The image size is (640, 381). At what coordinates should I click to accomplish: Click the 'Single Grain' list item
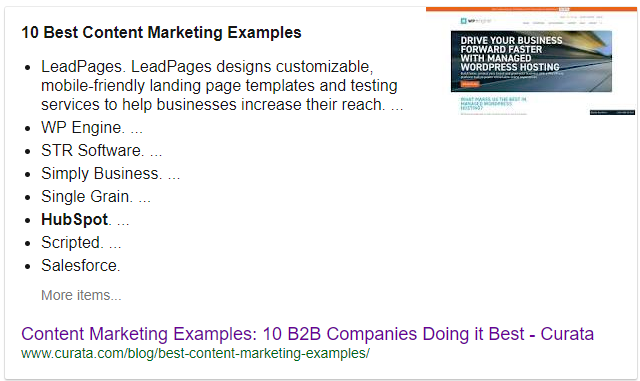point(96,196)
